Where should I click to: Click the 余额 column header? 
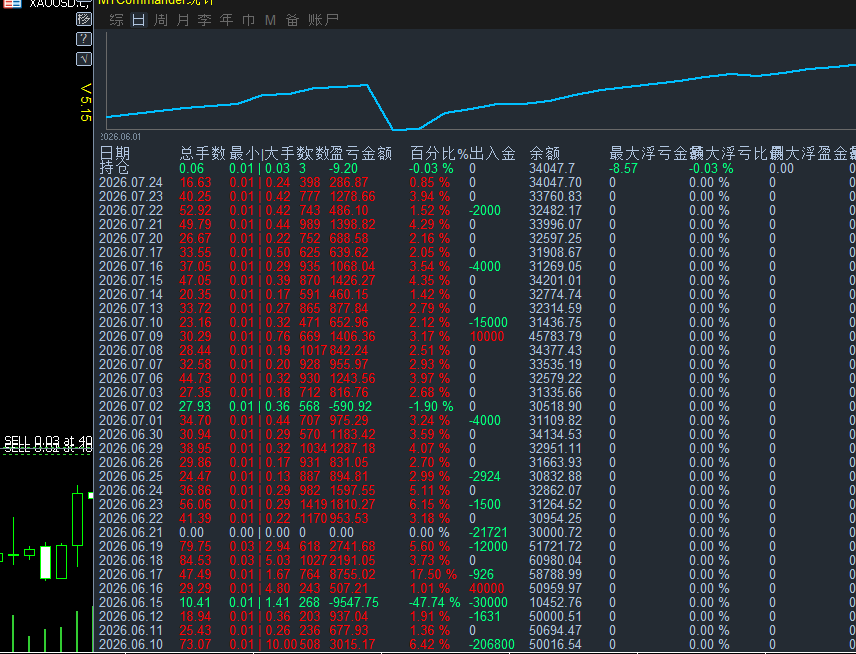click(544, 153)
